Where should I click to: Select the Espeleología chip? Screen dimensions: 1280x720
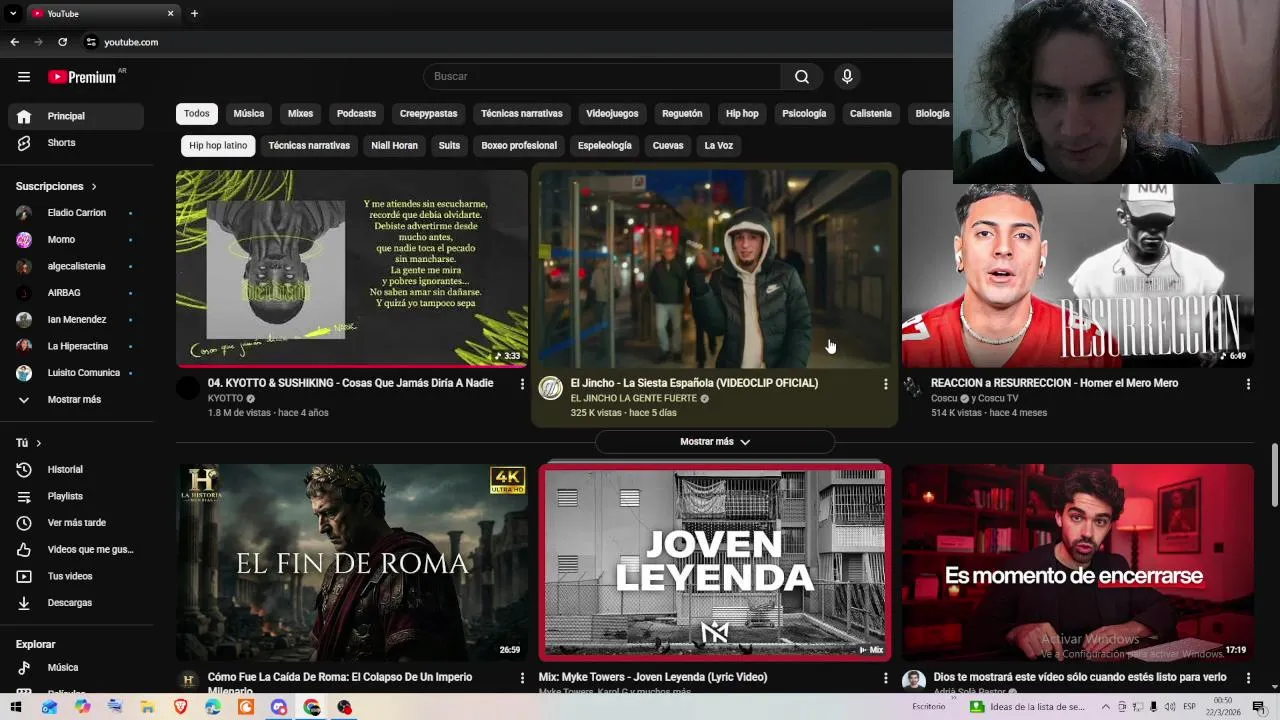605,146
